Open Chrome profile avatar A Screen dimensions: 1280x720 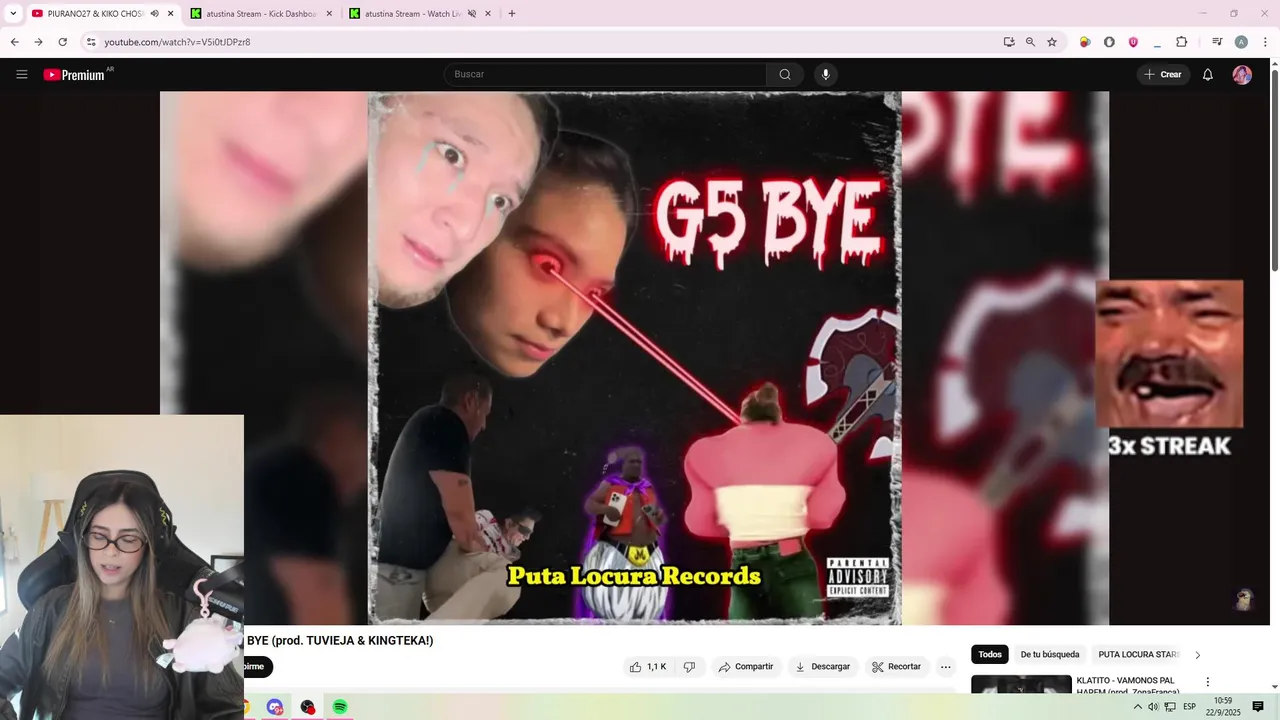pos(1241,42)
